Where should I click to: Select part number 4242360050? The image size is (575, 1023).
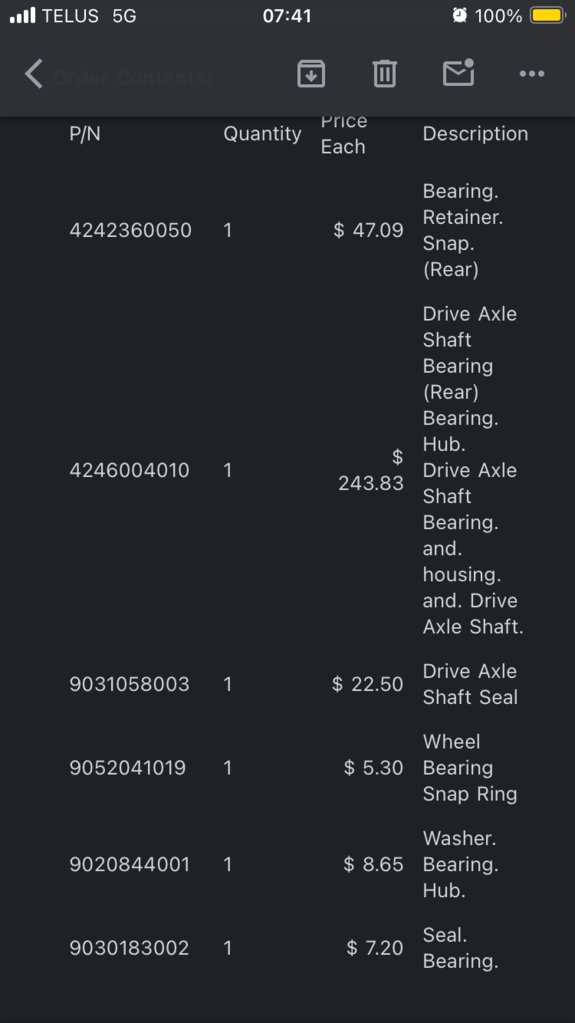point(131,230)
